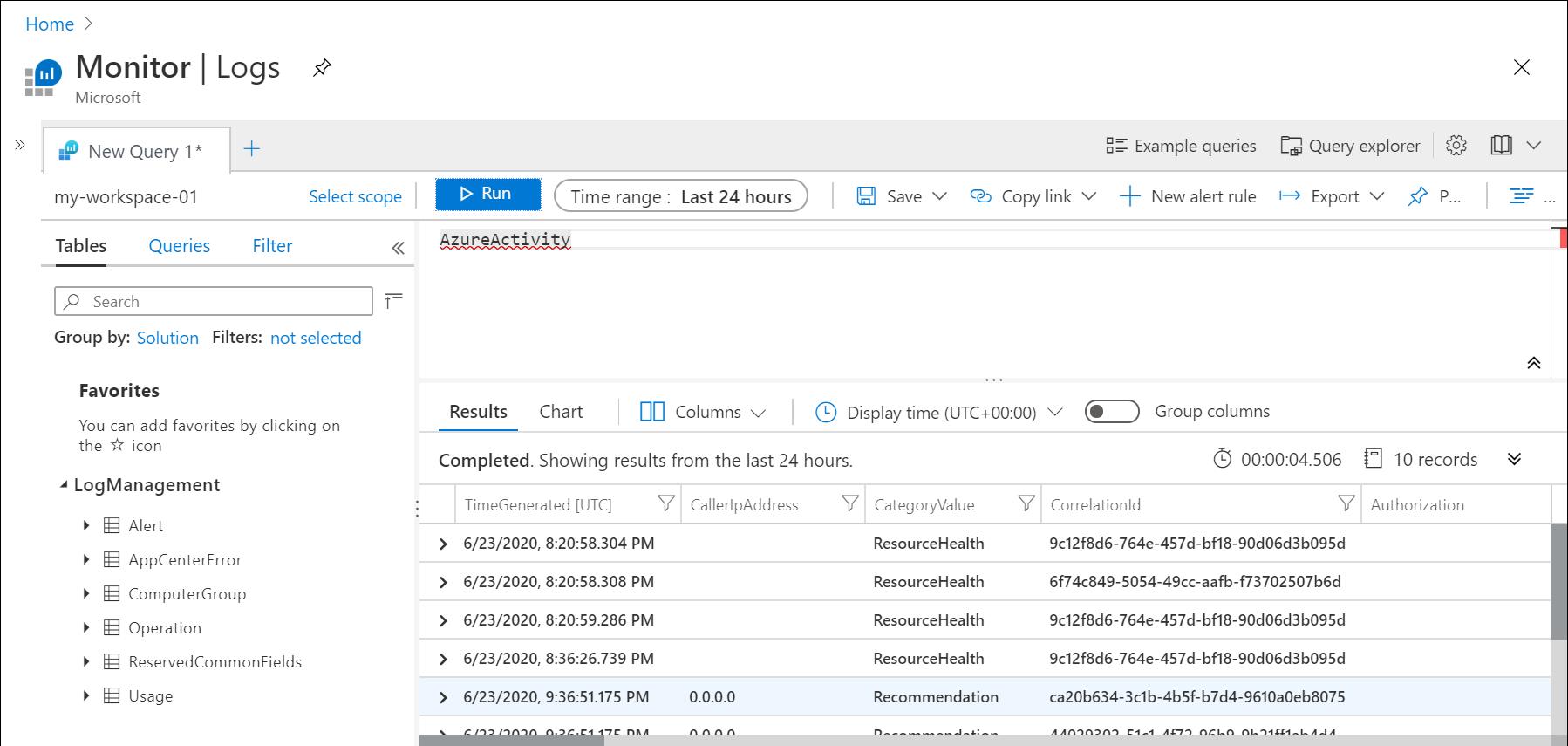Expand the ReservedCommonFields table

[x=85, y=661]
